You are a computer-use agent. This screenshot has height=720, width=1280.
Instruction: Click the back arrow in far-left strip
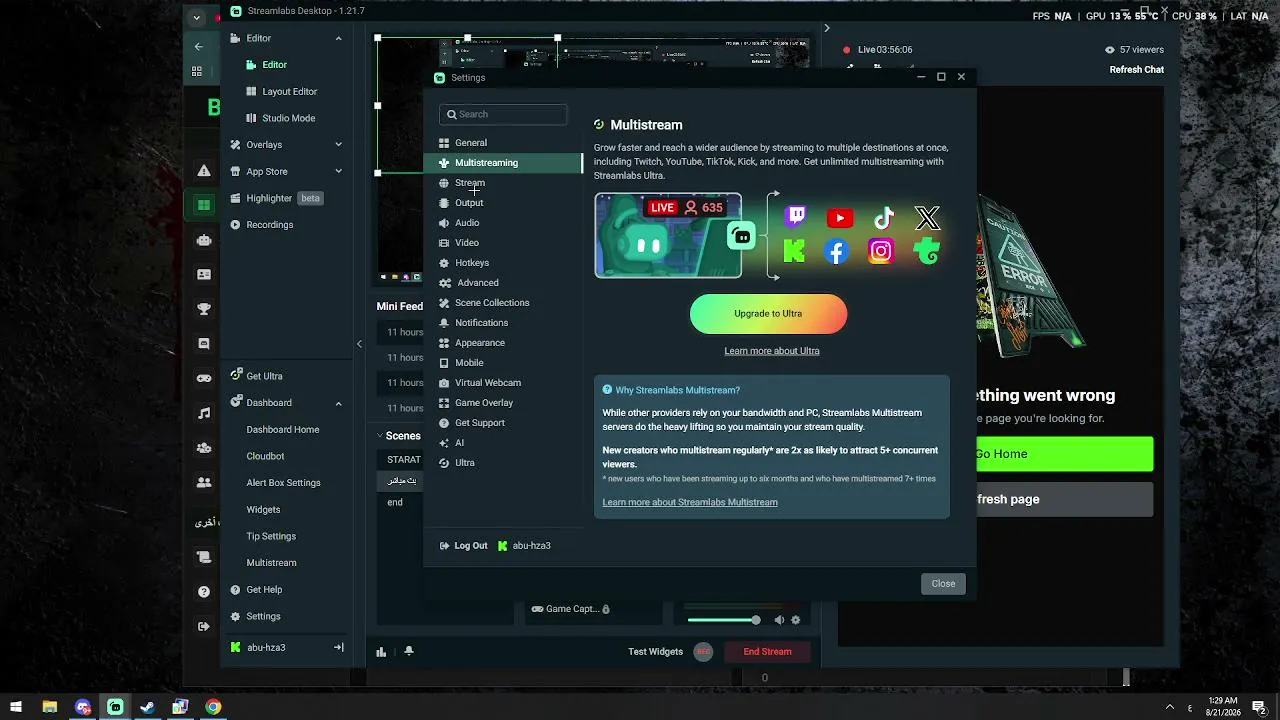198,46
